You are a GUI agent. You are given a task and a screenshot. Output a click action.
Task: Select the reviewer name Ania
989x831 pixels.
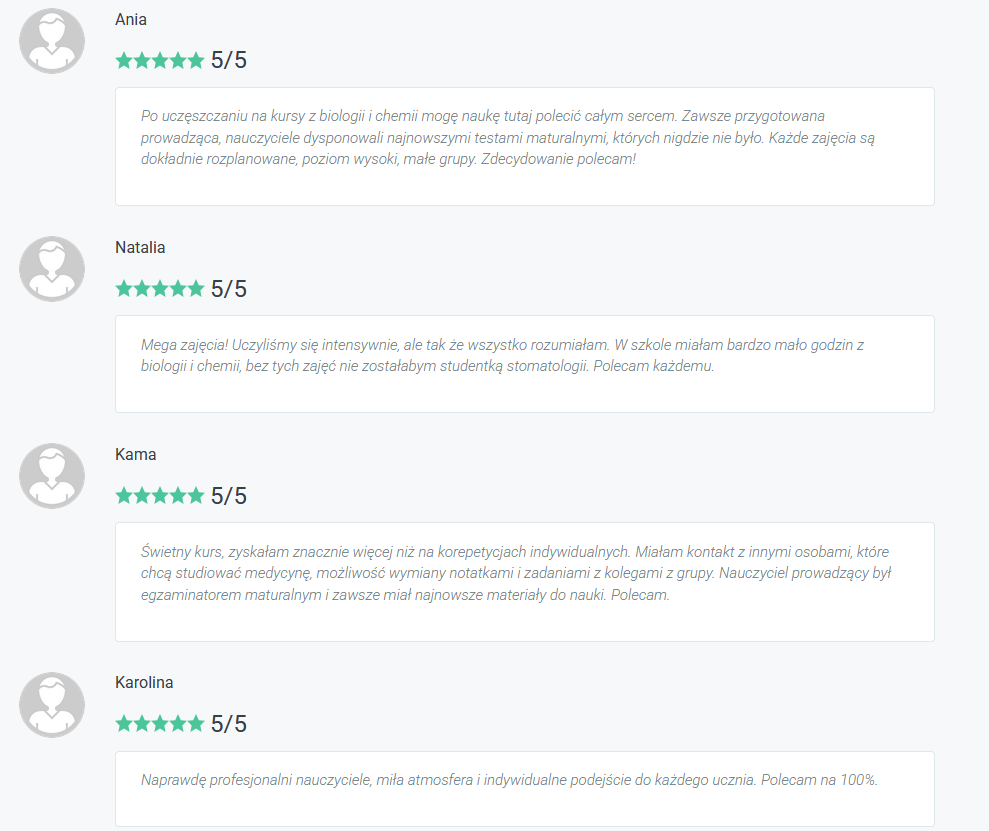tap(131, 20)
